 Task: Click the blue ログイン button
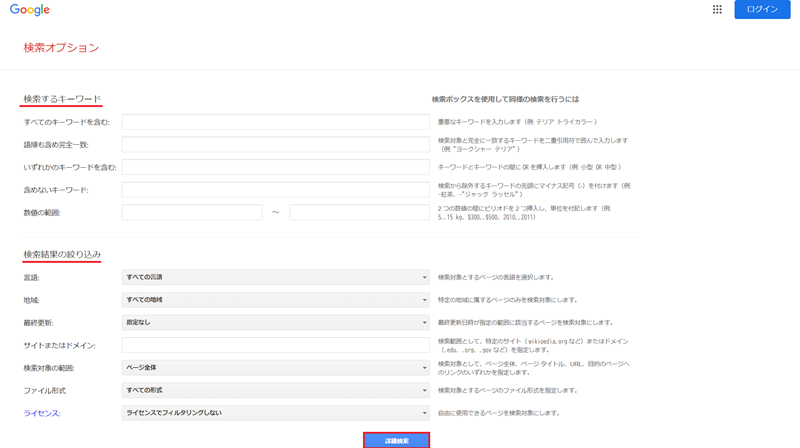click(762, 9)
